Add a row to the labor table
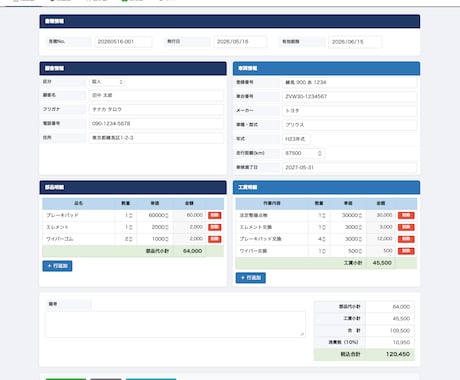This screenshot has height=380, width=460. pyautogui.click(x=251, y=278)
